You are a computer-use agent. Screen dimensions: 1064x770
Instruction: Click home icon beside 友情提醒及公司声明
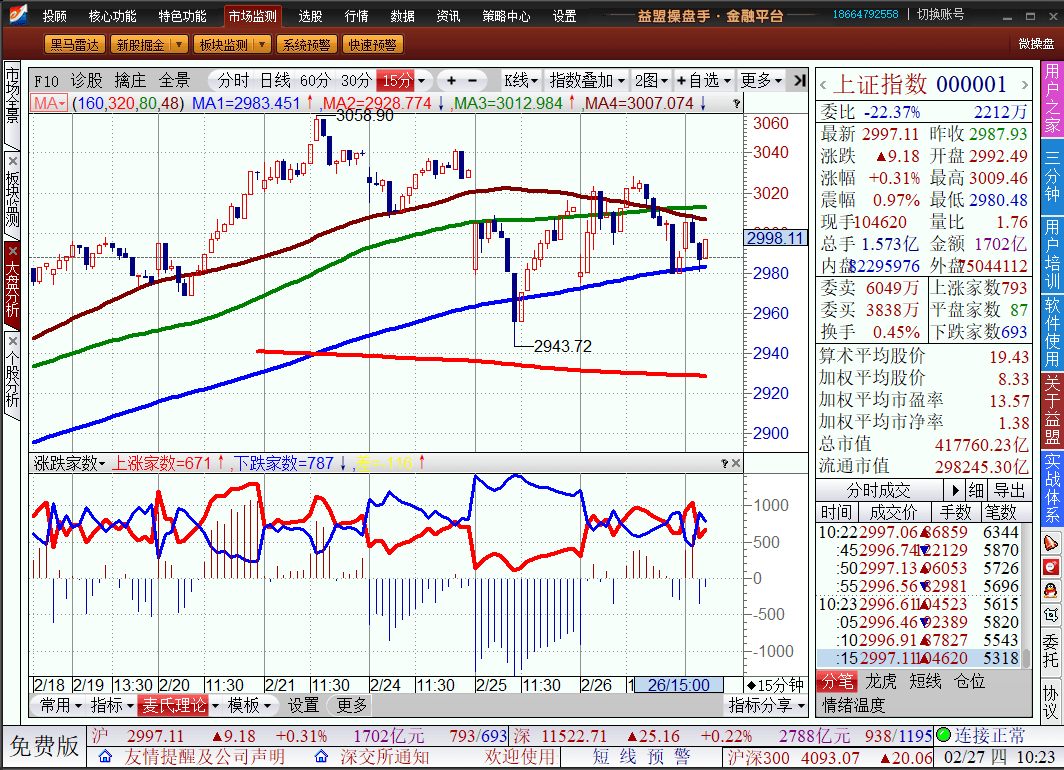pos(105,756)
